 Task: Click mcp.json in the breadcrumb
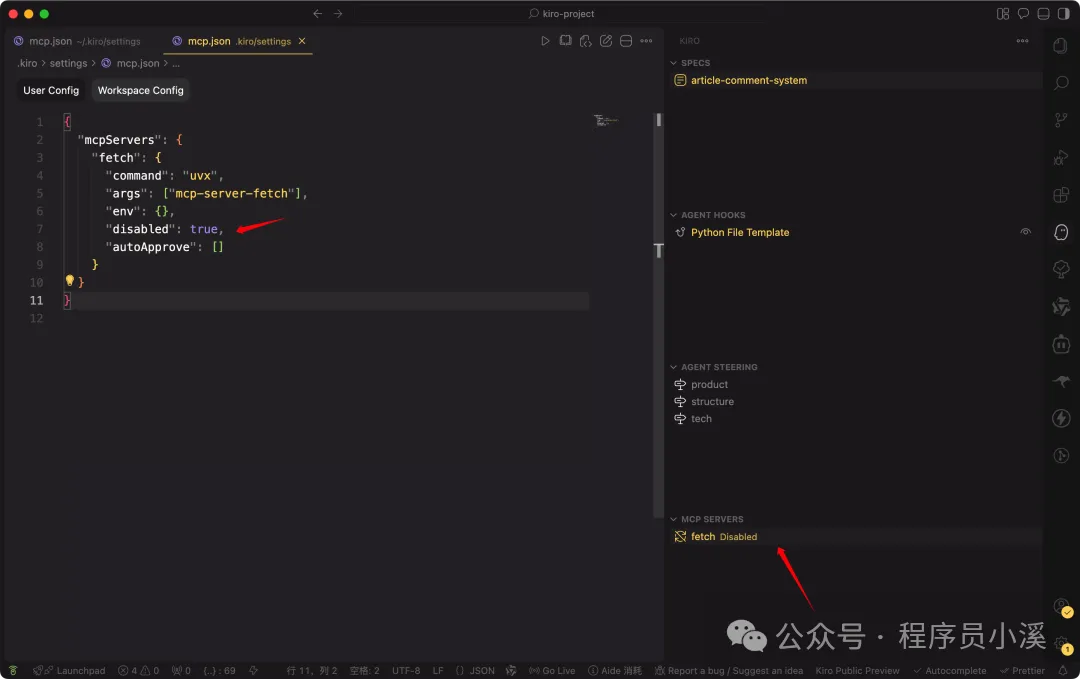[138, 63]
